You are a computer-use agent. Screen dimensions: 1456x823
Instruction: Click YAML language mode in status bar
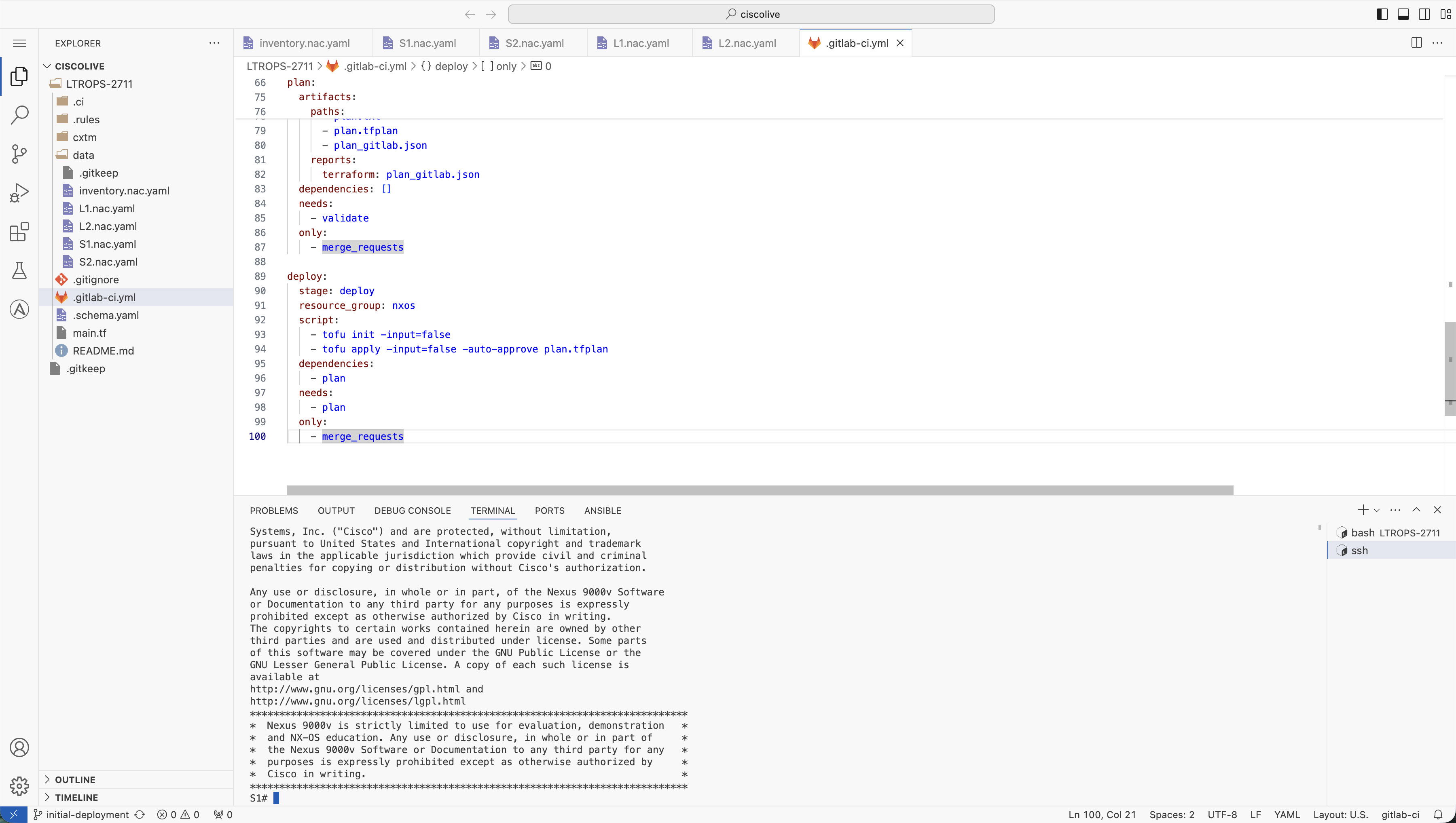1287,815
